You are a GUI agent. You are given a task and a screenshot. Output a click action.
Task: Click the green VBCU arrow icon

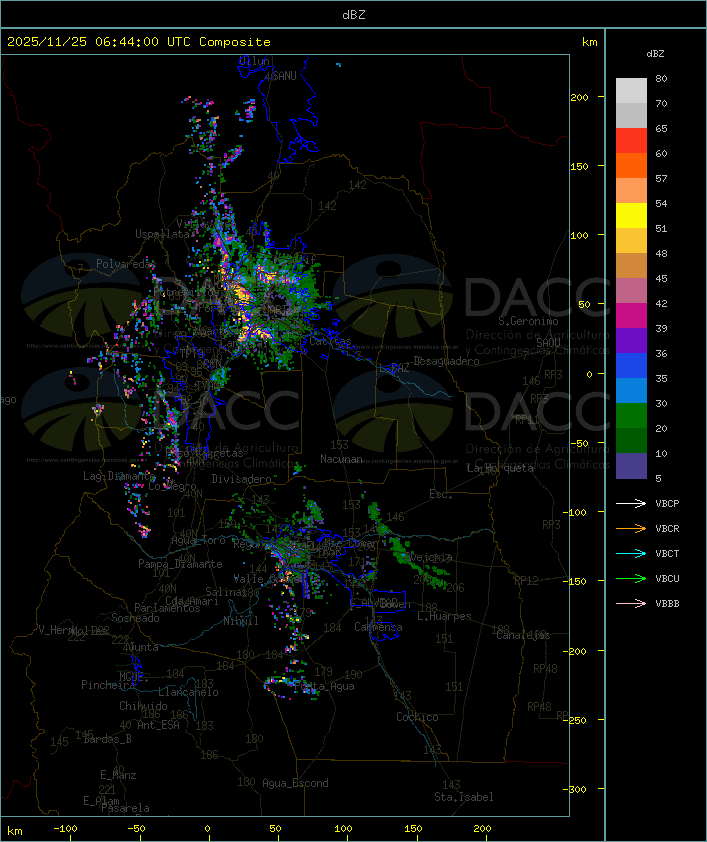pyautogui.click(x=631, y=578)
